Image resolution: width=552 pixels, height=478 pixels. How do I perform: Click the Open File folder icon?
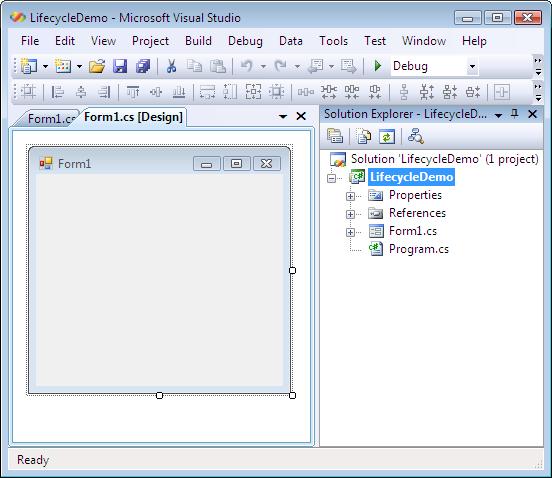[x=97, y=66]
